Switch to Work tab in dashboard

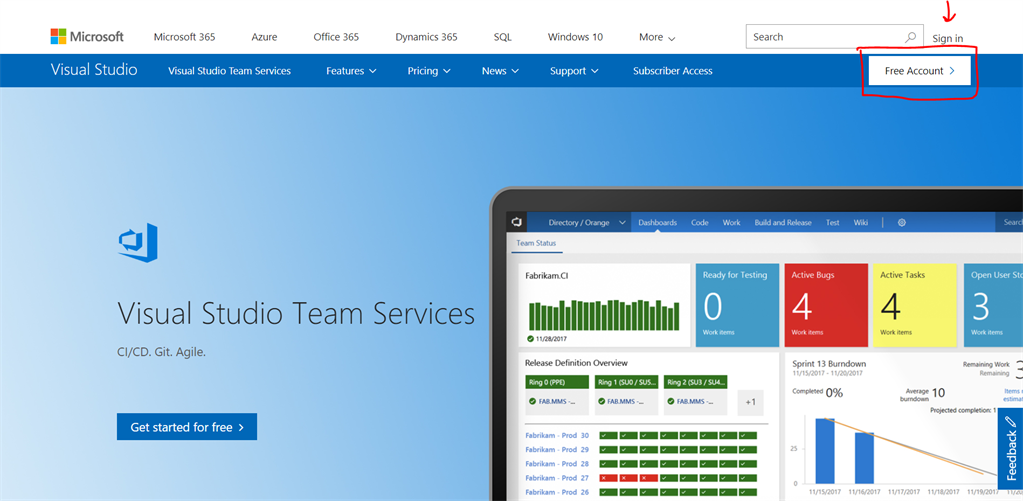coord(731,222)
